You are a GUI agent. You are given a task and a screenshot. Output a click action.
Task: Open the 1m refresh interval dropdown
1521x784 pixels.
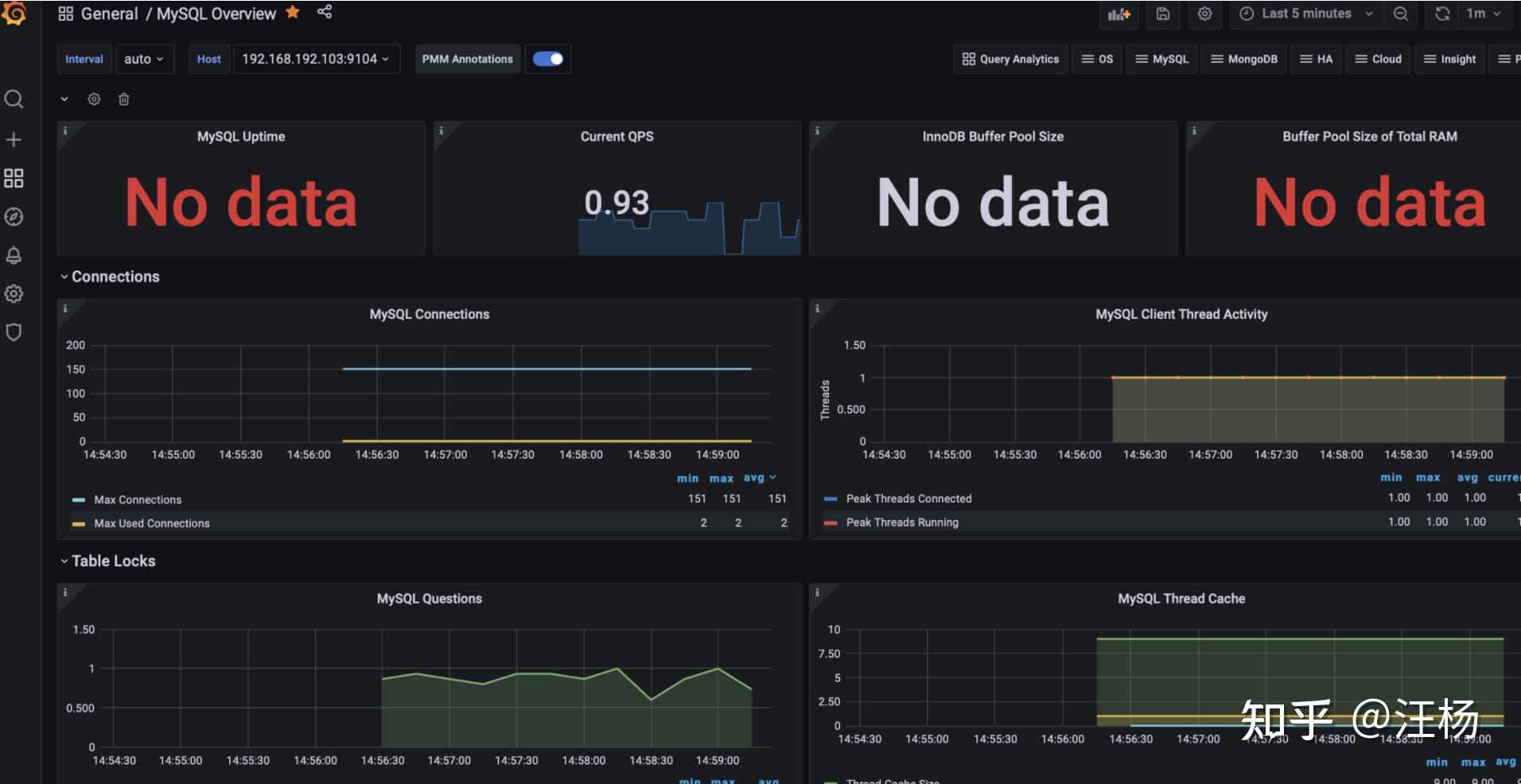(x=1484, y=14)
